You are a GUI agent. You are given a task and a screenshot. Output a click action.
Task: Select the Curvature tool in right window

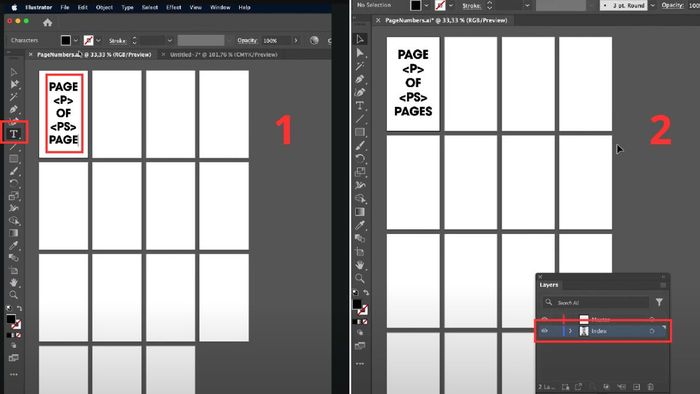click(x=360, y=92)
